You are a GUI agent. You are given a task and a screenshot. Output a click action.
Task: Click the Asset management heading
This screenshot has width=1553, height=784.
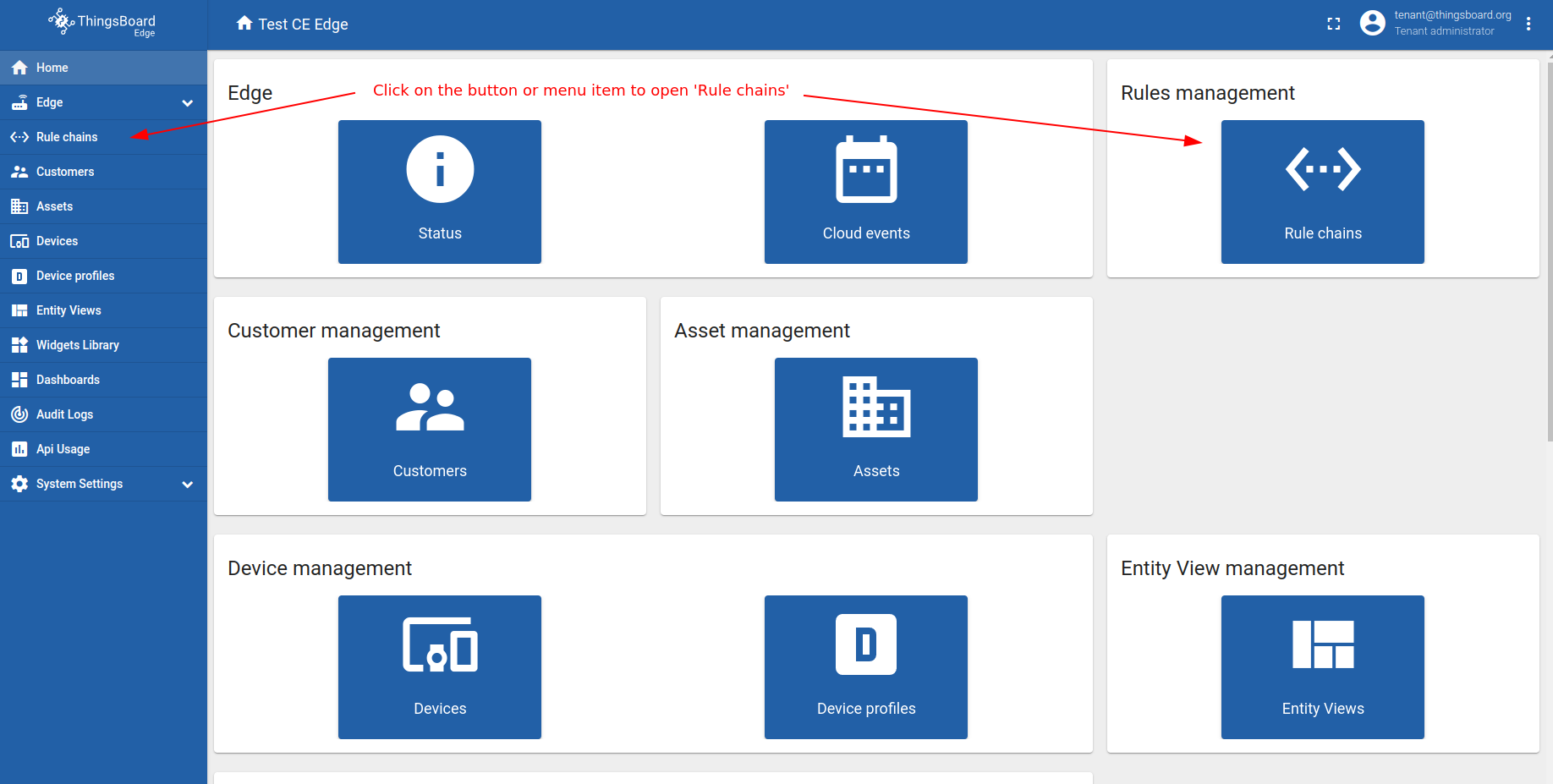[x=762, y=331]
